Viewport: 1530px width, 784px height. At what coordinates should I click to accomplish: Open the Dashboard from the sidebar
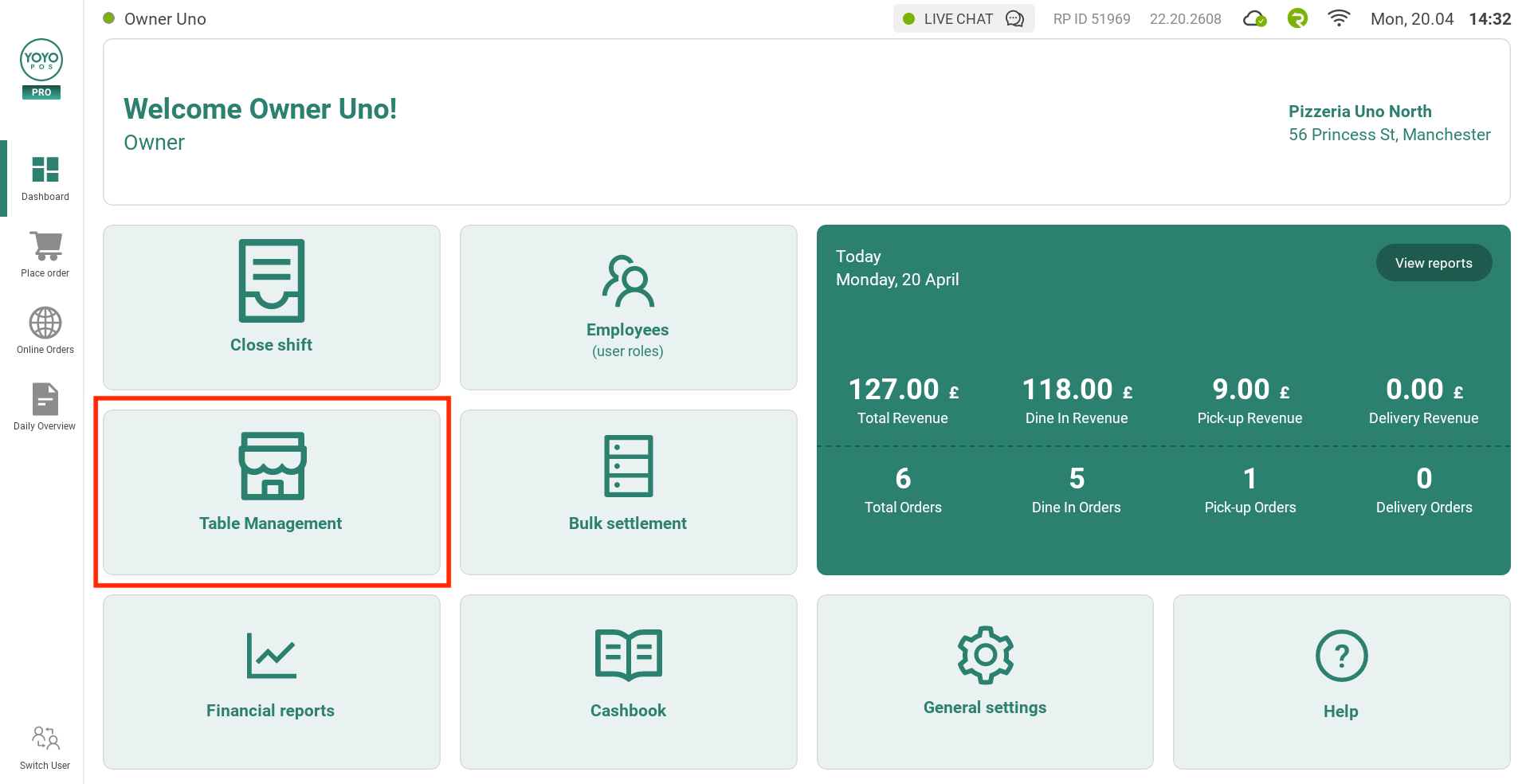coord(45,178)
